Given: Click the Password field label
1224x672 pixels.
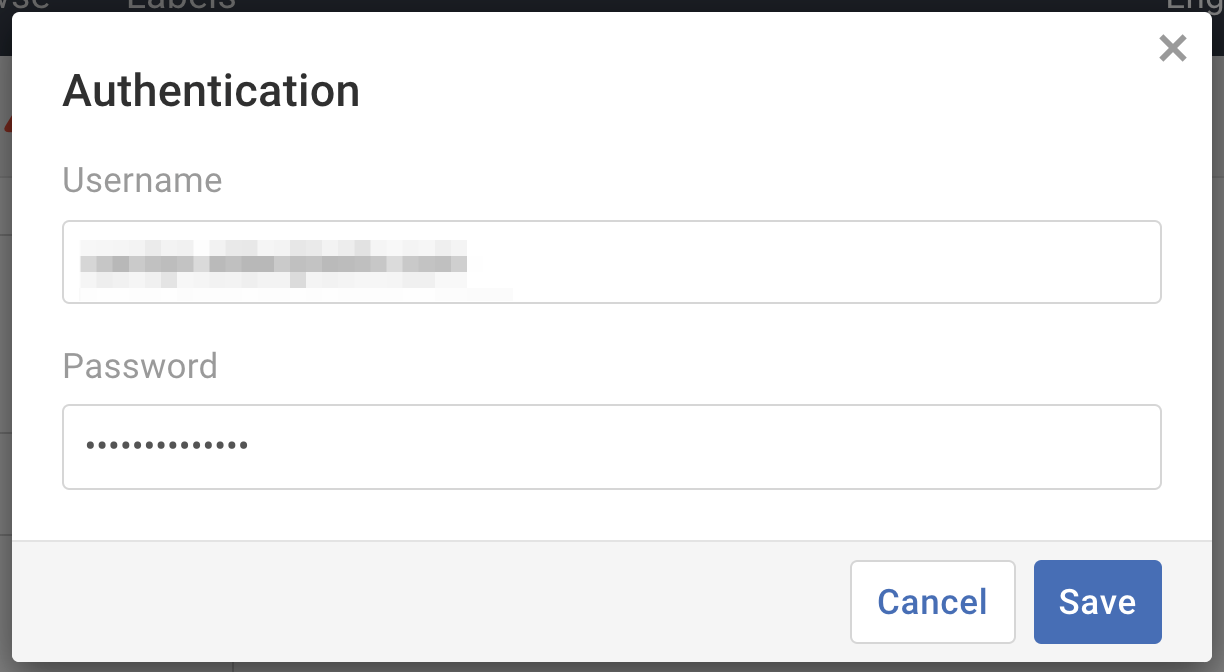Looking at the screenshot, I should tap(139, 367).
